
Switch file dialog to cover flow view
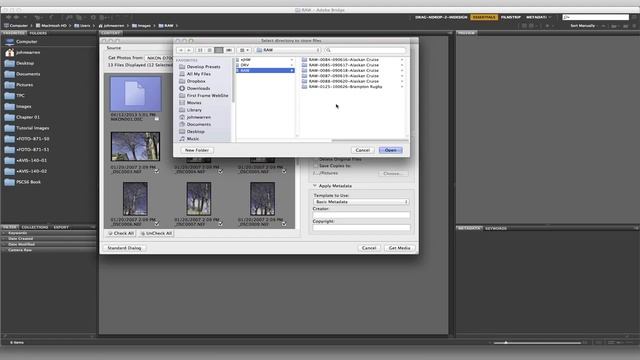229,50
